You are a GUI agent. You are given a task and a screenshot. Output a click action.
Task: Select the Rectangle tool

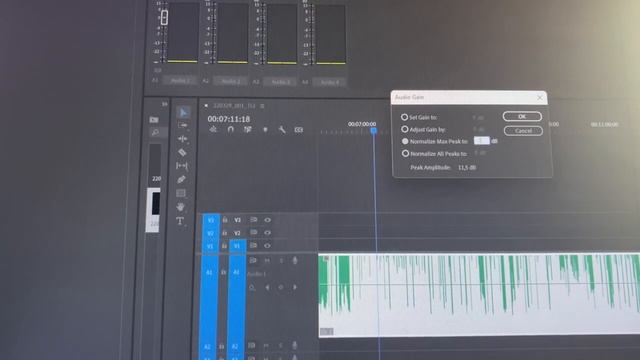pos(181,193)
